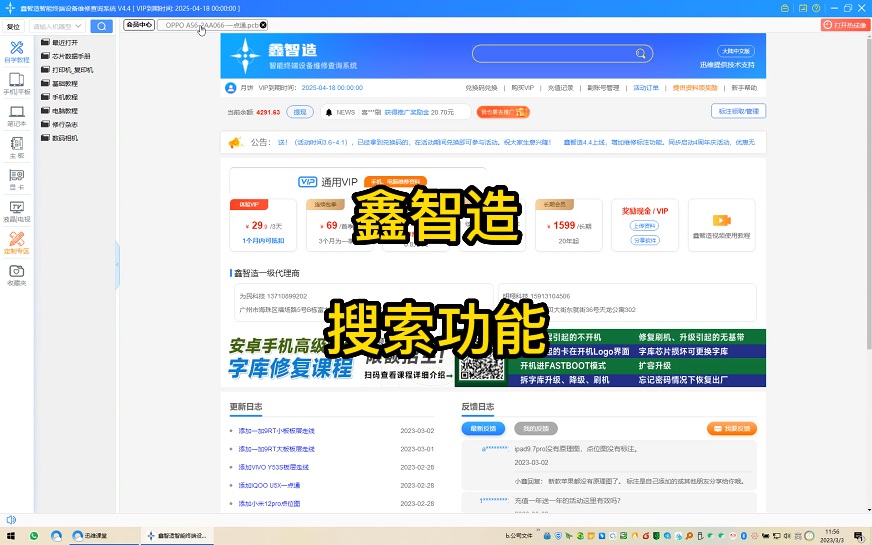Click the blue search button beside model input
872x545 pixels.
(x=101, y=26)
